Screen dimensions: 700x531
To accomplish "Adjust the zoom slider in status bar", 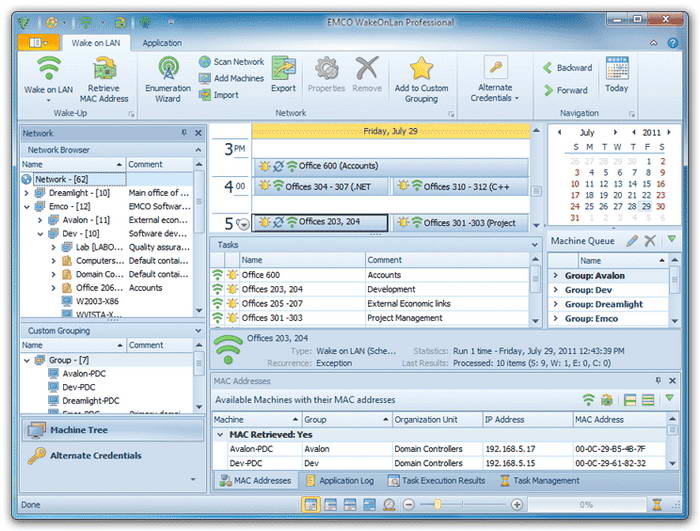I will click(437, 505).
